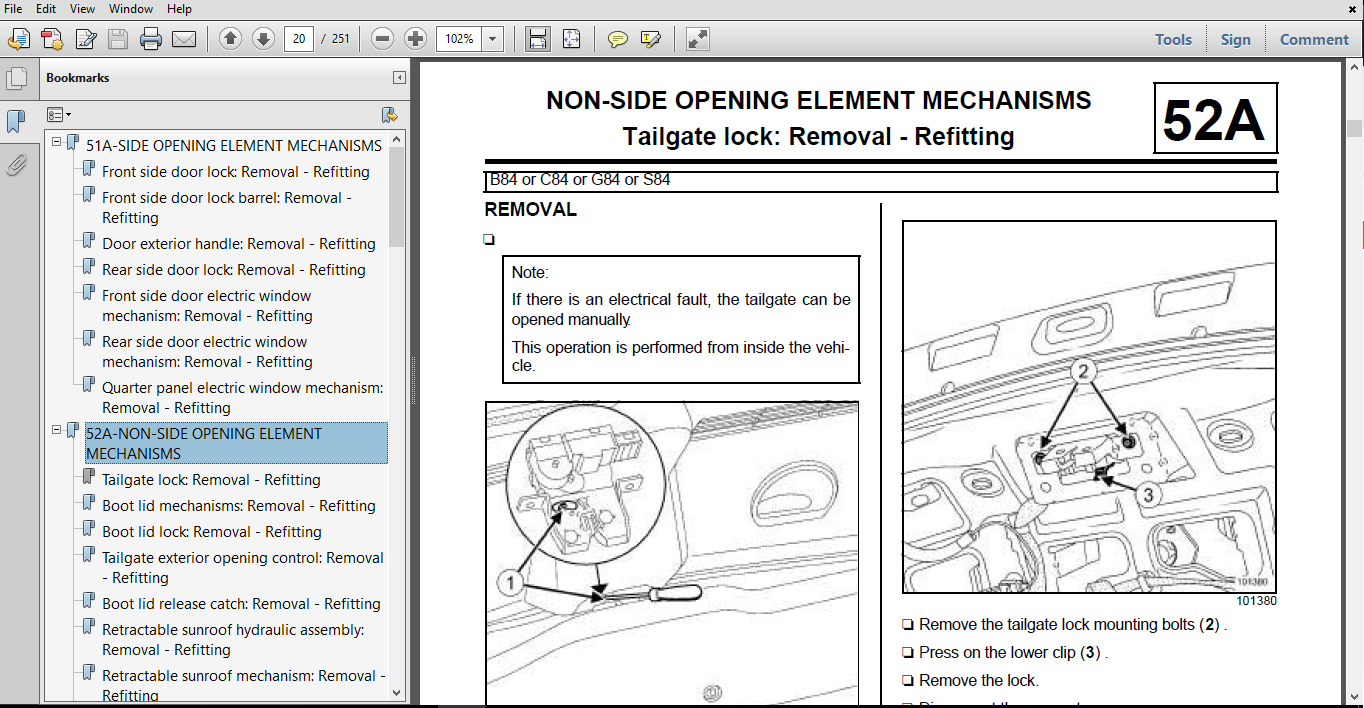This screenshot has height=708, width=1364.
Task: Enter fullscreen reading mode
Action: coord(695,39)
